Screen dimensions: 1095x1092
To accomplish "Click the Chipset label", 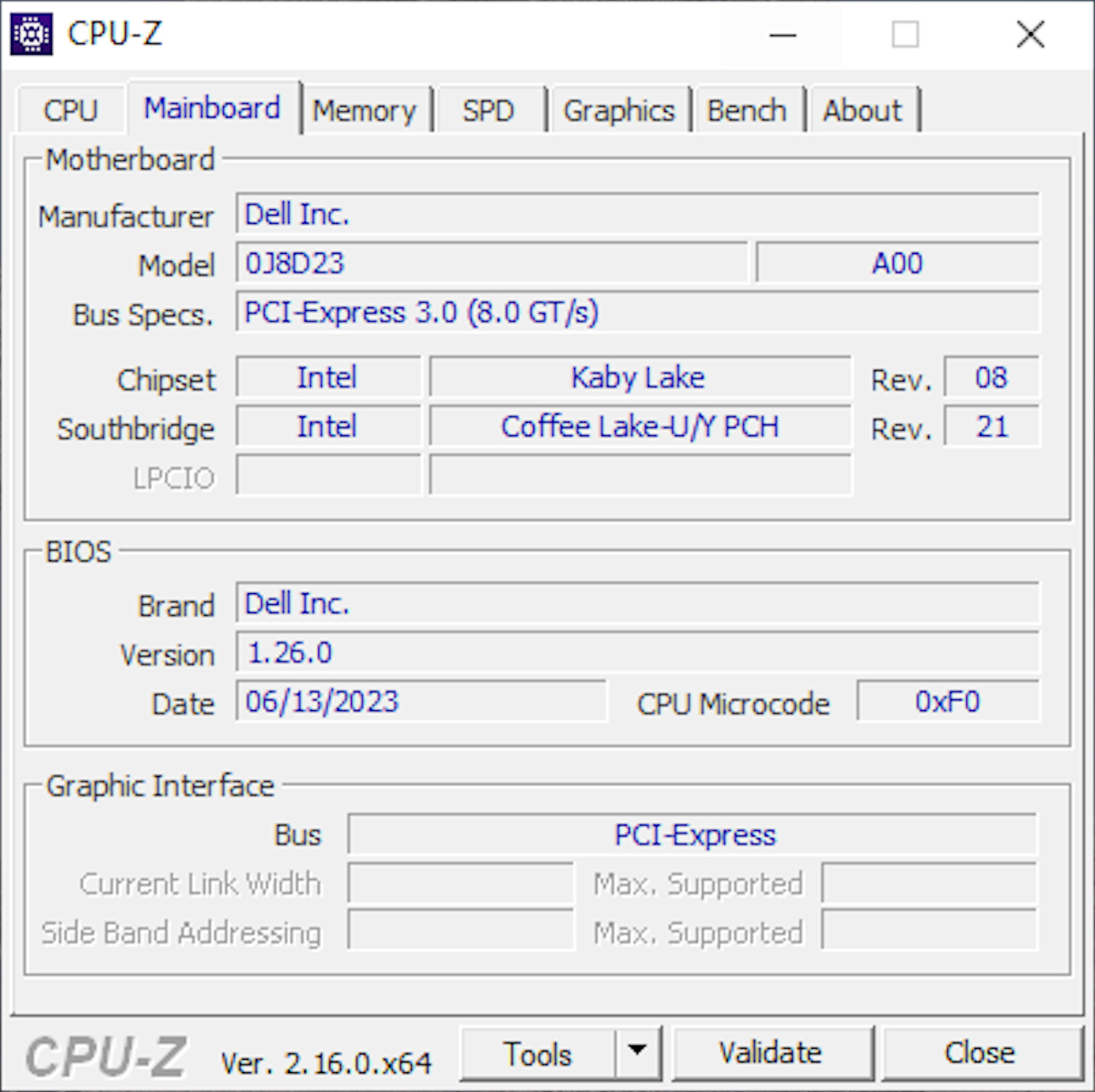I will (x=166, y=380).
